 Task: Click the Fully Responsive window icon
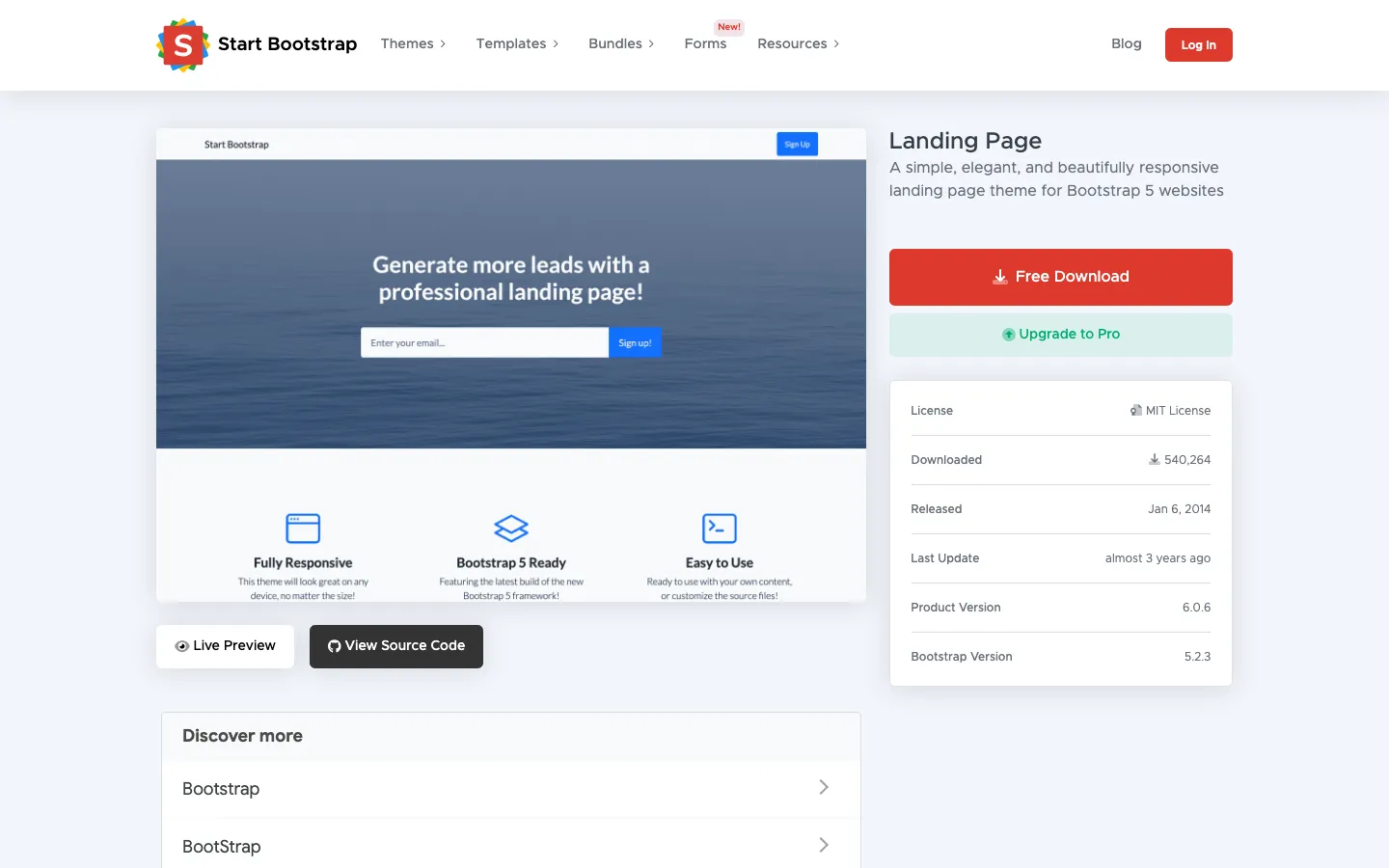coord(303,529)
